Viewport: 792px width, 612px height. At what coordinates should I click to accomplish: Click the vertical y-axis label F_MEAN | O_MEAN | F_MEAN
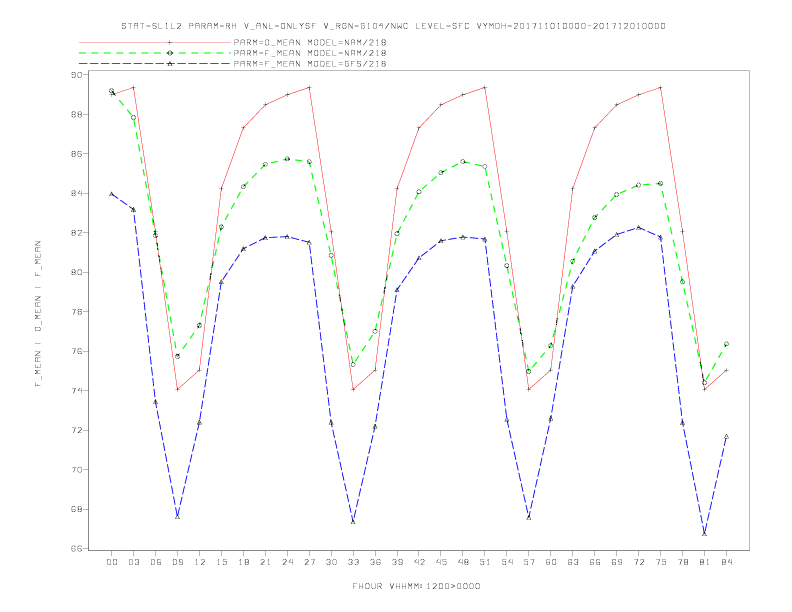click(x=38, y=314)
